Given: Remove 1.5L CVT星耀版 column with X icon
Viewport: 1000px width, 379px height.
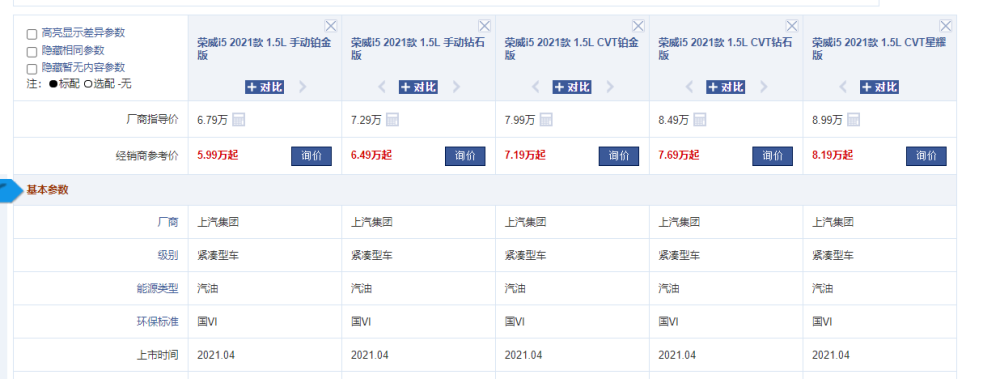Looking at the screenshot, I should point(945,26).
